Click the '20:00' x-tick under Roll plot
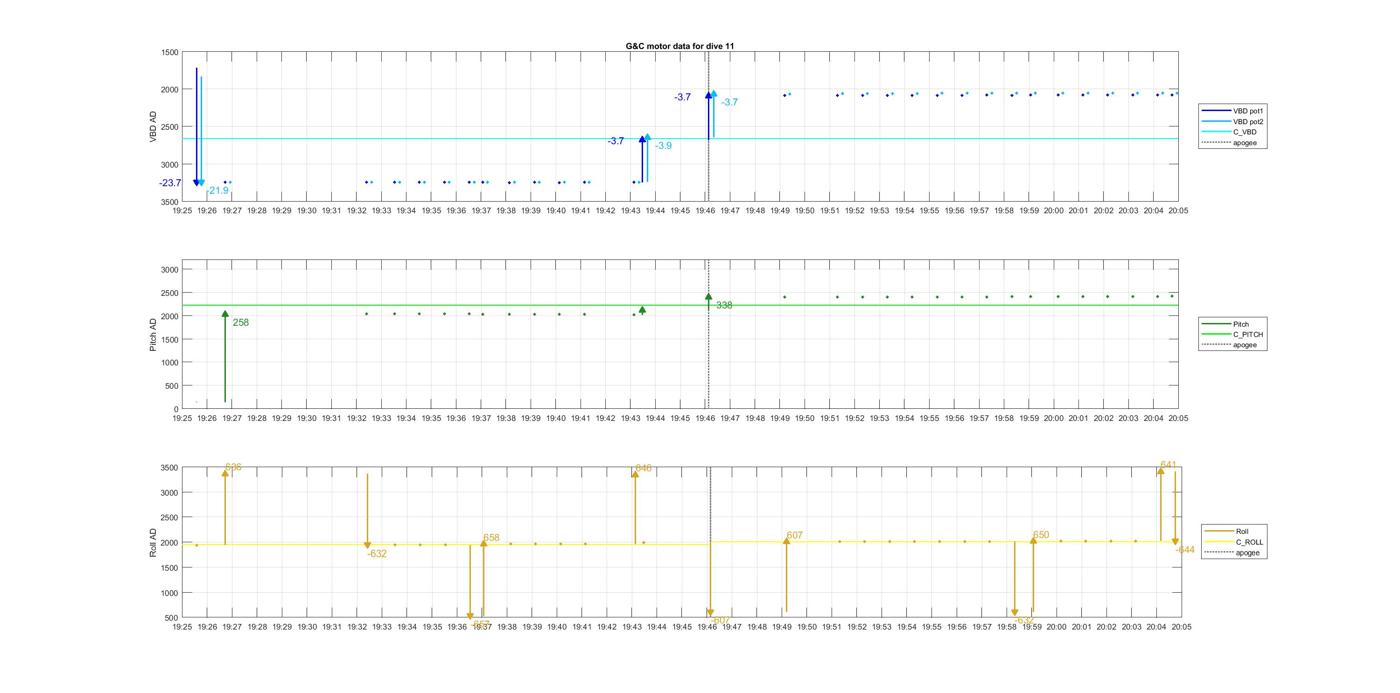The width and height of the screenshot is (1400, 693). [1056, 627]
